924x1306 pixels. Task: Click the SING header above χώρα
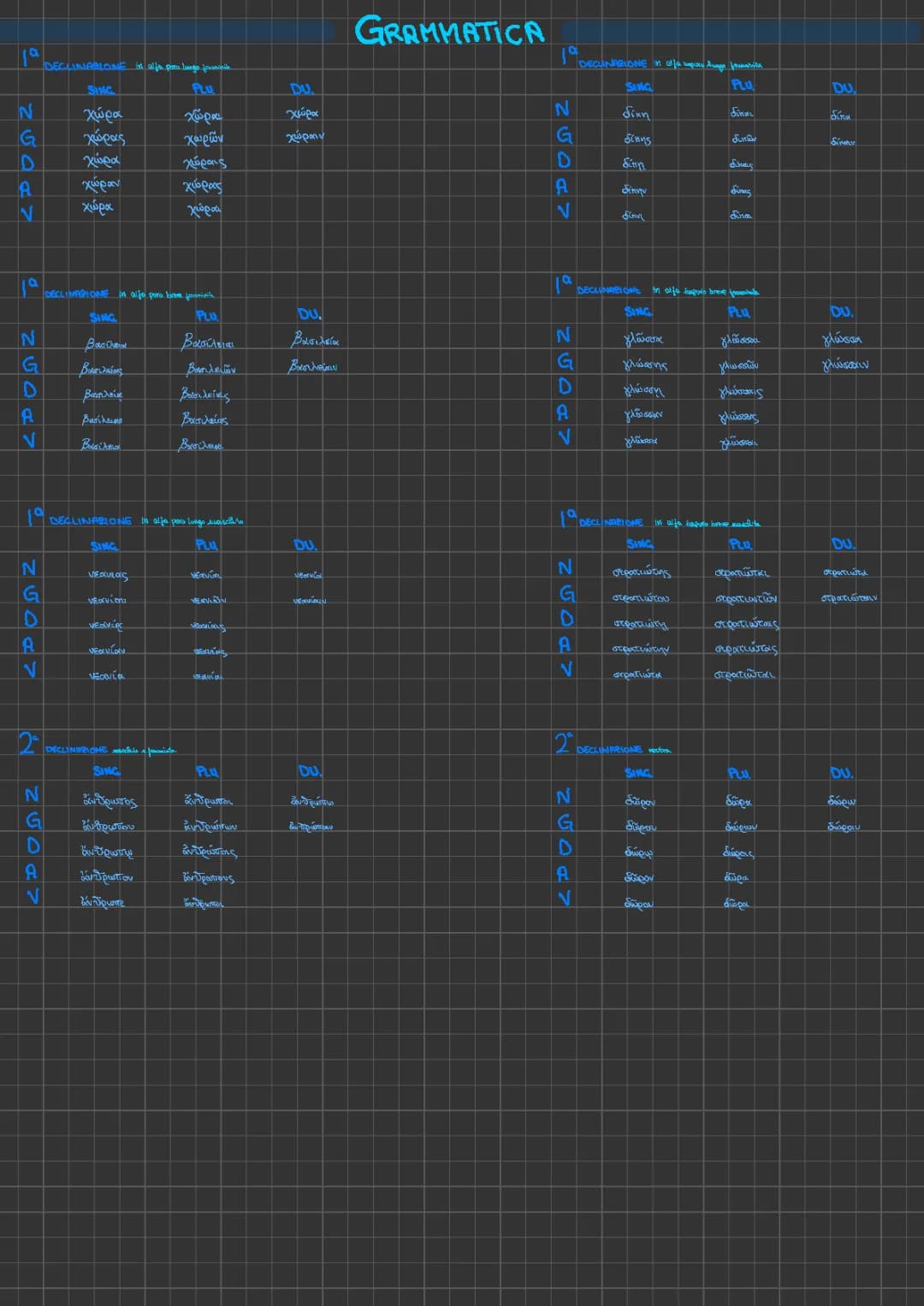[x=101, y=90]
